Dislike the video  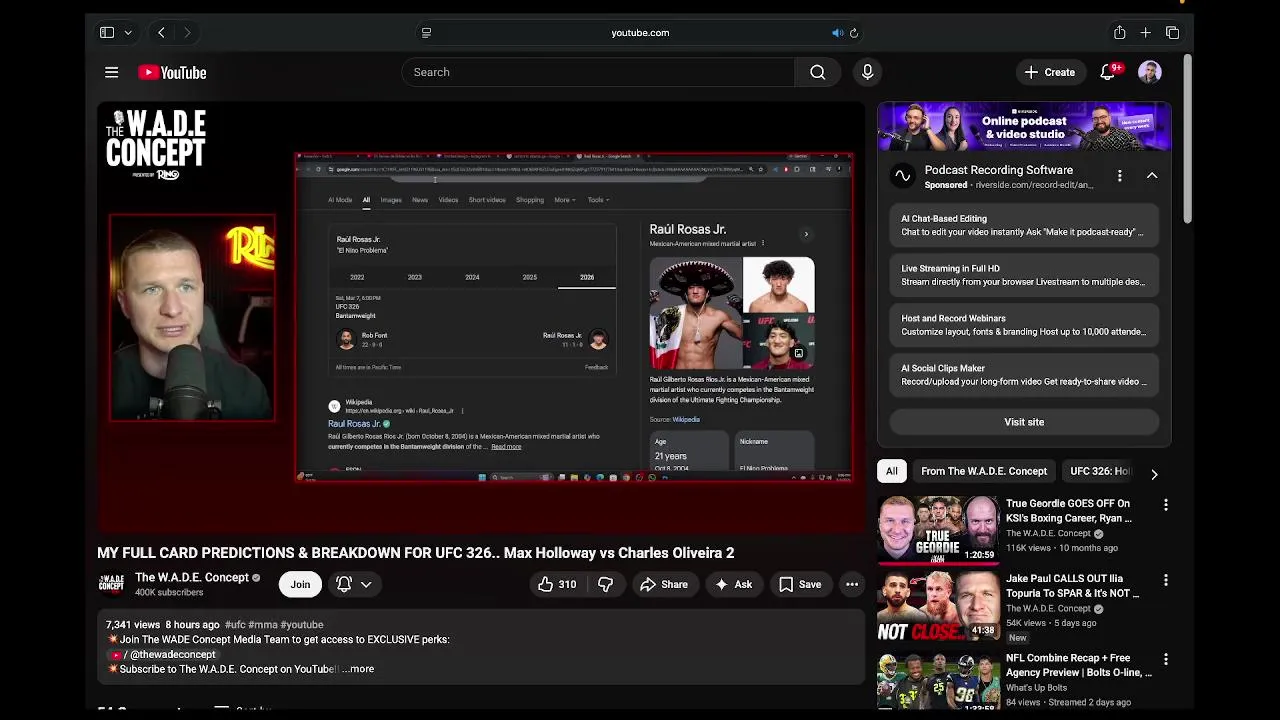click(x=605, y=584)
